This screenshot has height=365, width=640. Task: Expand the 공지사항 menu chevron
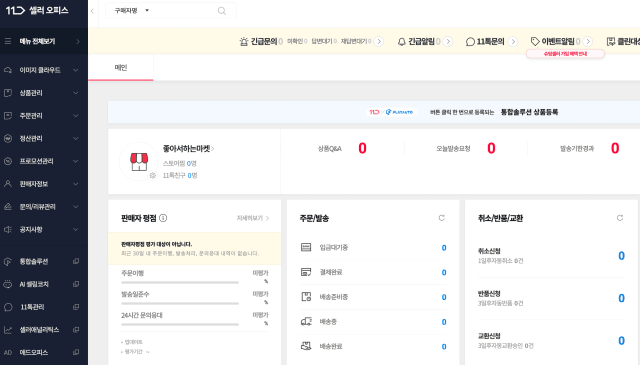[x=76, y=229]
